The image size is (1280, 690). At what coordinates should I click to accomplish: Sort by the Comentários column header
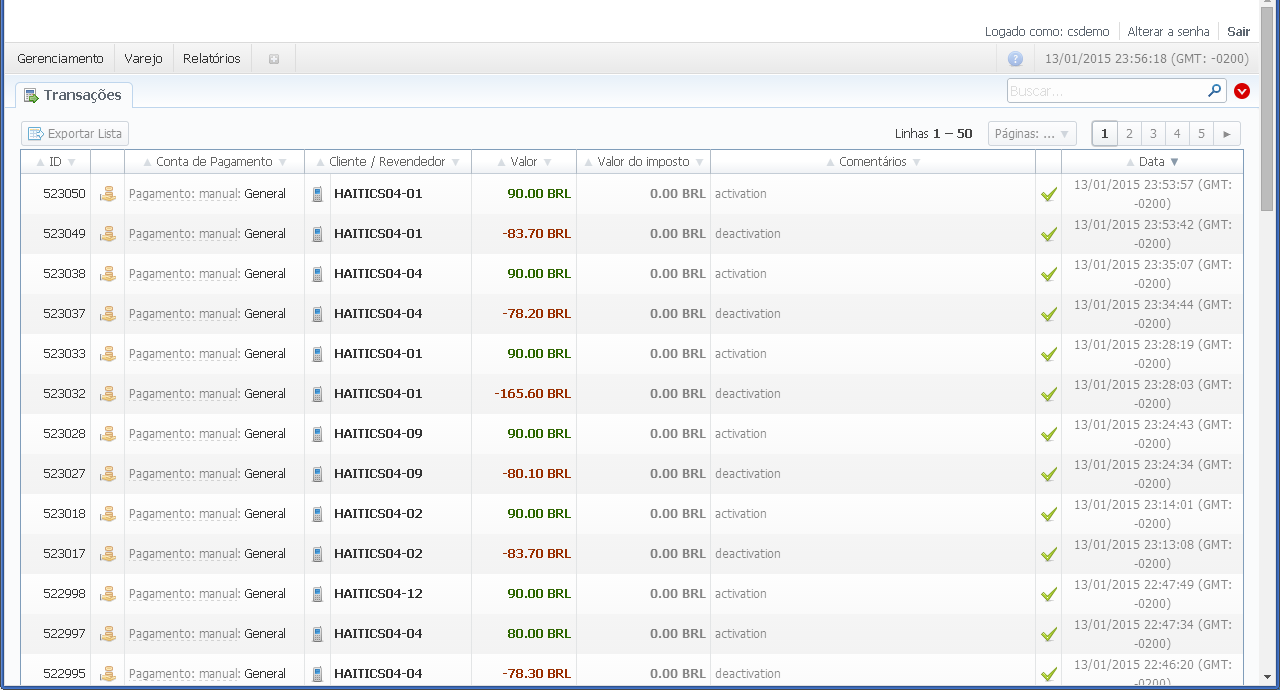coord(873,162)
